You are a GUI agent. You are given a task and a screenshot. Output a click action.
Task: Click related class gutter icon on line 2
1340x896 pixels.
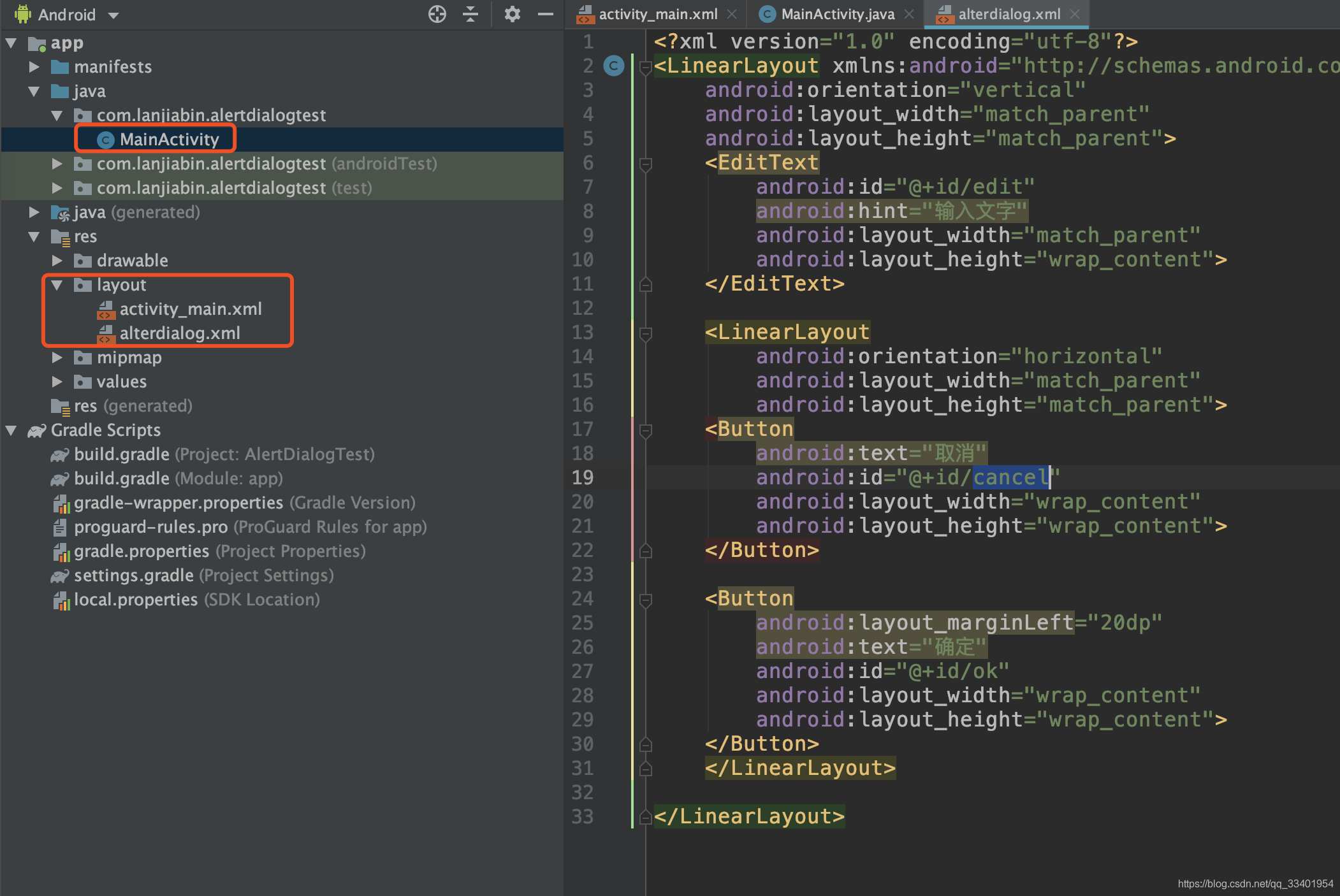pos(614,66)
